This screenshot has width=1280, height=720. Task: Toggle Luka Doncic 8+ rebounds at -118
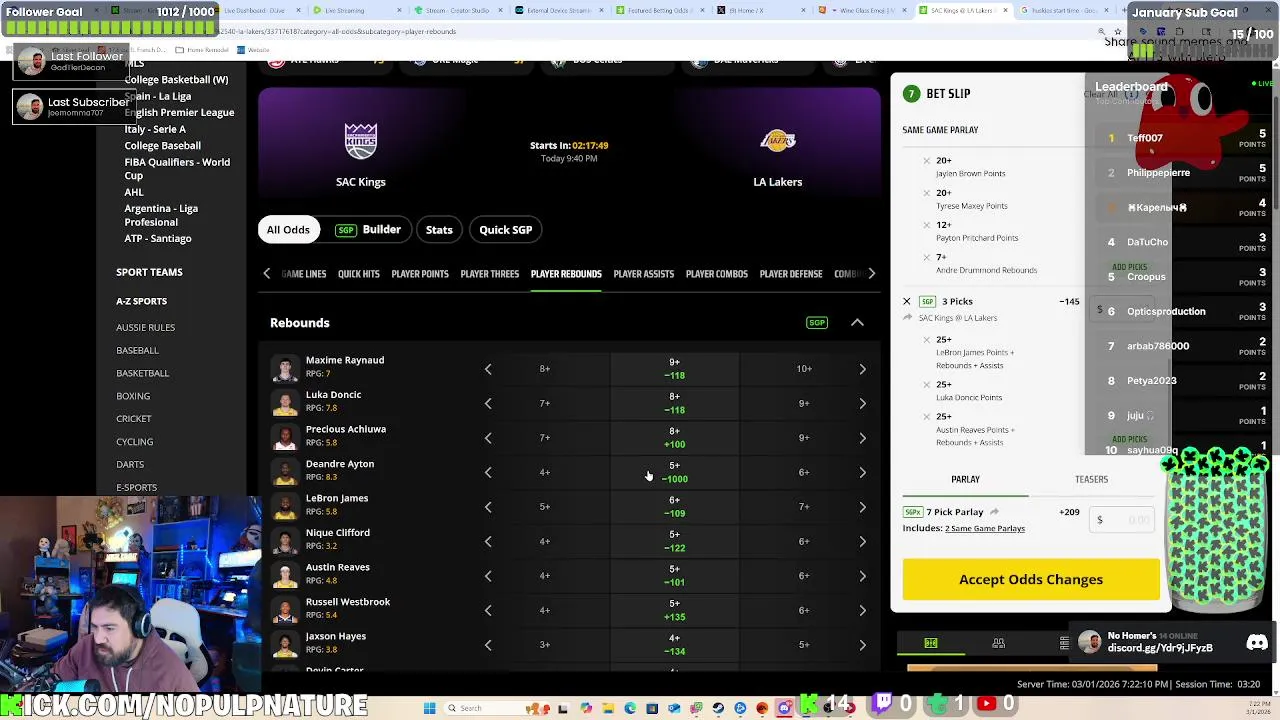[x=674, y=403]
